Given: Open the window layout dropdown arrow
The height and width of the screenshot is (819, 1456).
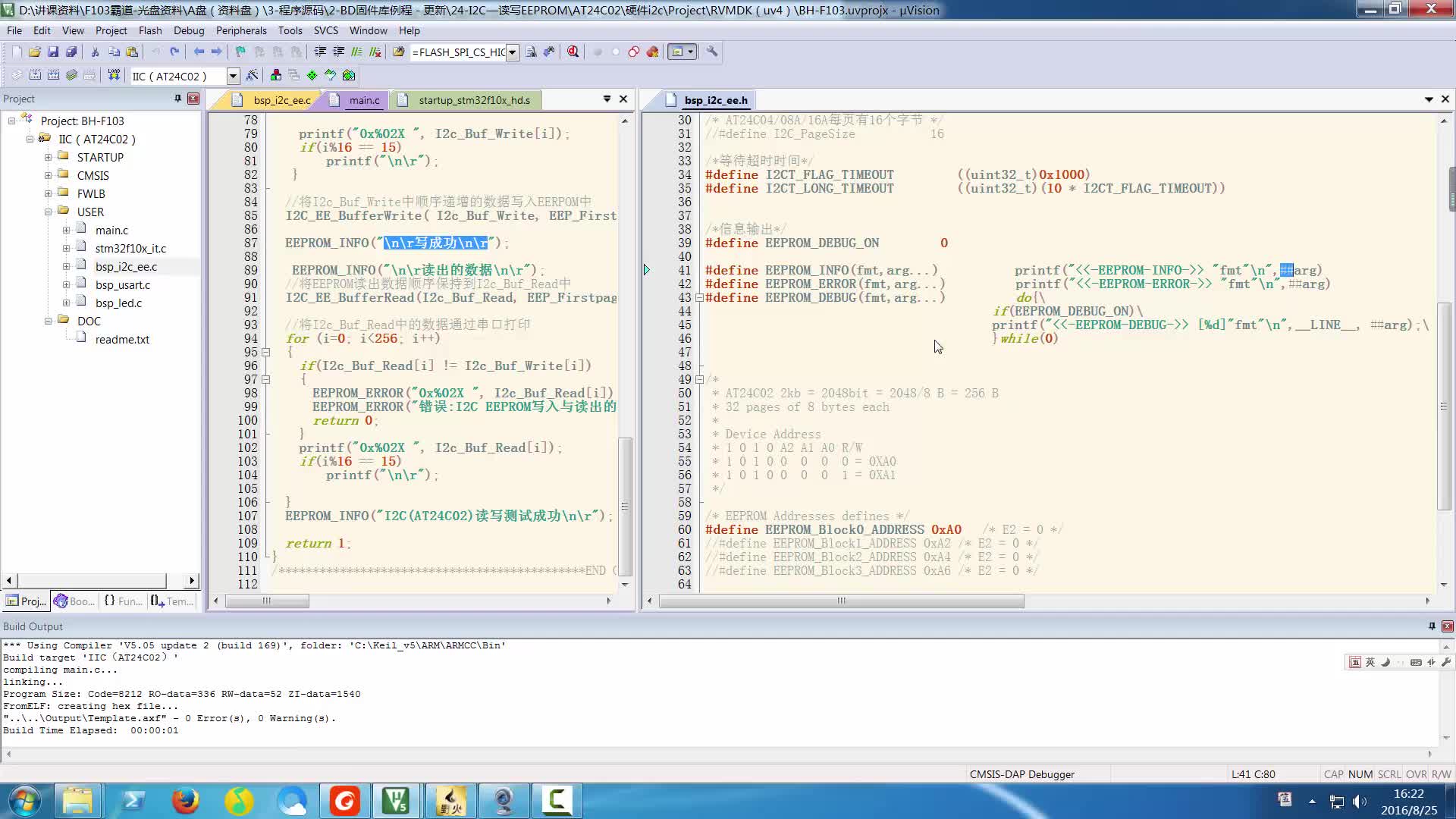Looking at the screenshot, I should point(690,52).
